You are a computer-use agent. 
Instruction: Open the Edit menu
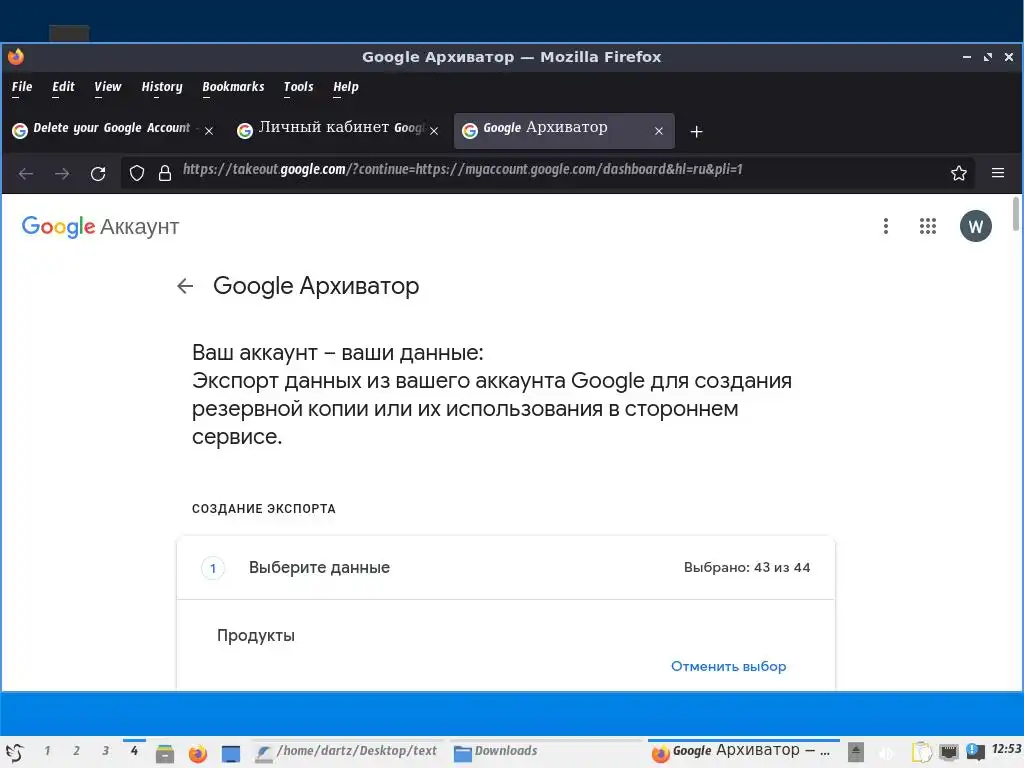coord(63,87)
